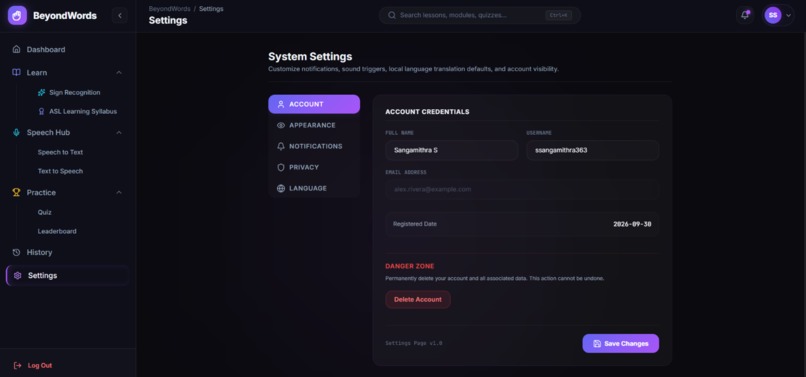This screenshot has height=377, width=806.
Task: Click the Privacy shield icon
Action: [x=281, y=168]
